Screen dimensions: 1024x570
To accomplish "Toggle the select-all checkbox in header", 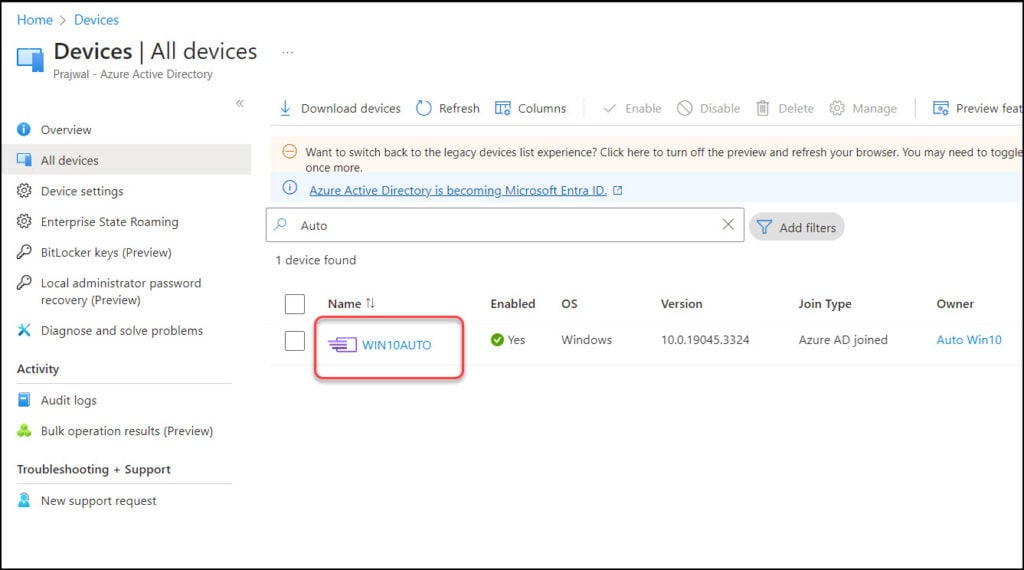I will pos(295,304).
